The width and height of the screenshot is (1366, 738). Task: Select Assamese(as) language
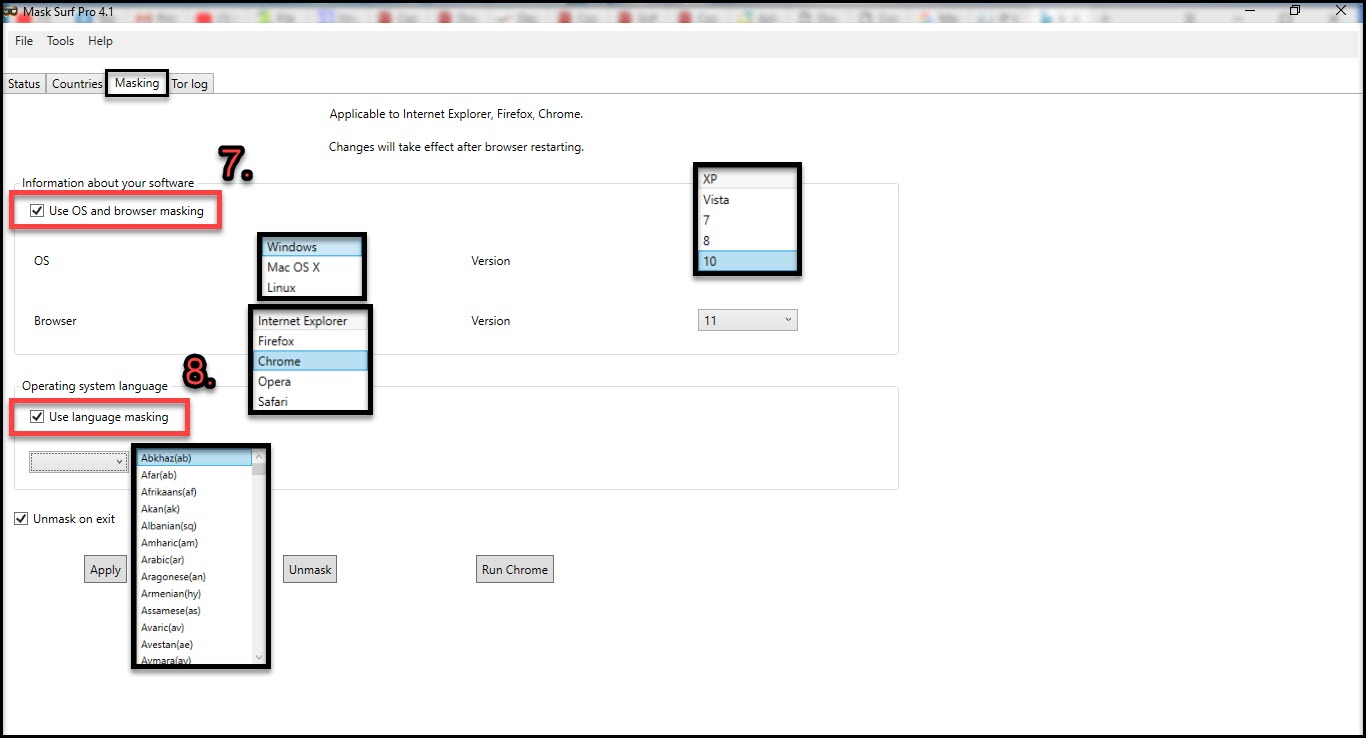194,611
